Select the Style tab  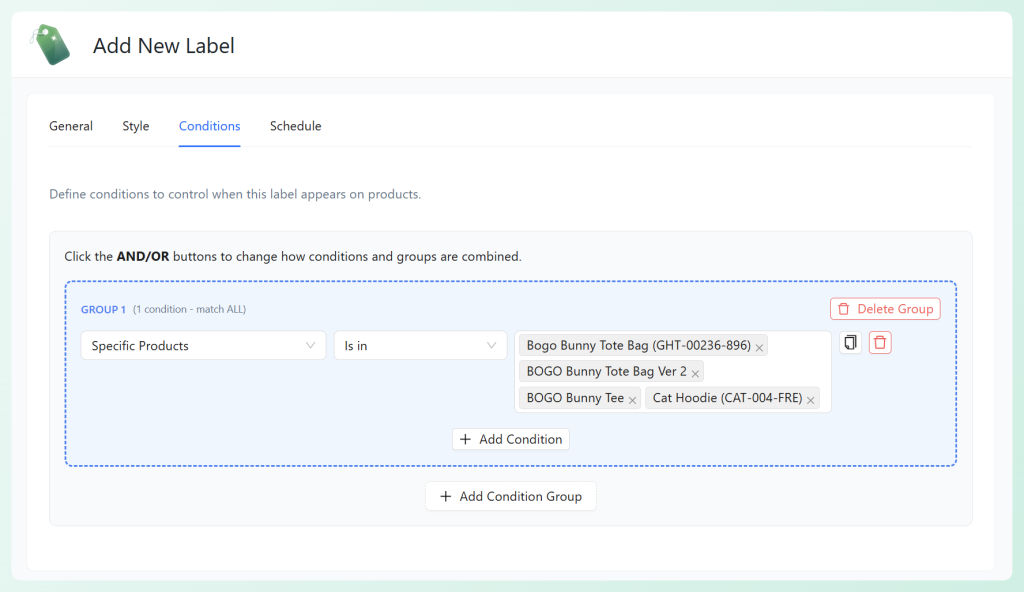[x=135, y=126]
